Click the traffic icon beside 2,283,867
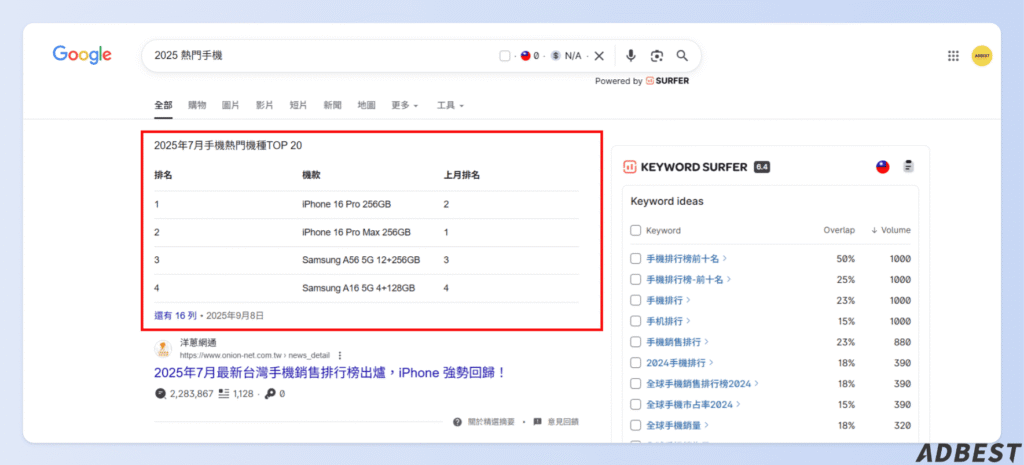Image resolution: width=1024 pixels, height=465 pixels. tap(161, 394)
